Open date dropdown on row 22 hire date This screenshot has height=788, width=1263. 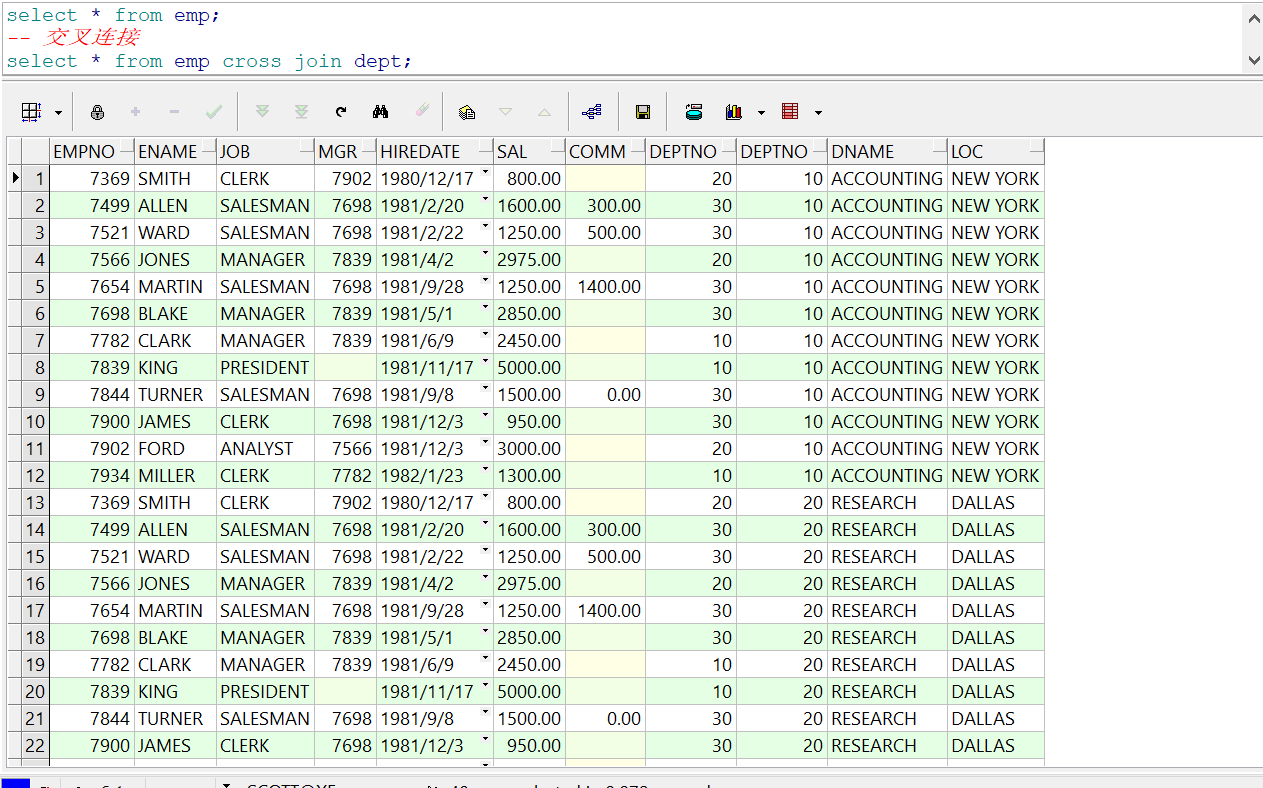pos(485,740)
